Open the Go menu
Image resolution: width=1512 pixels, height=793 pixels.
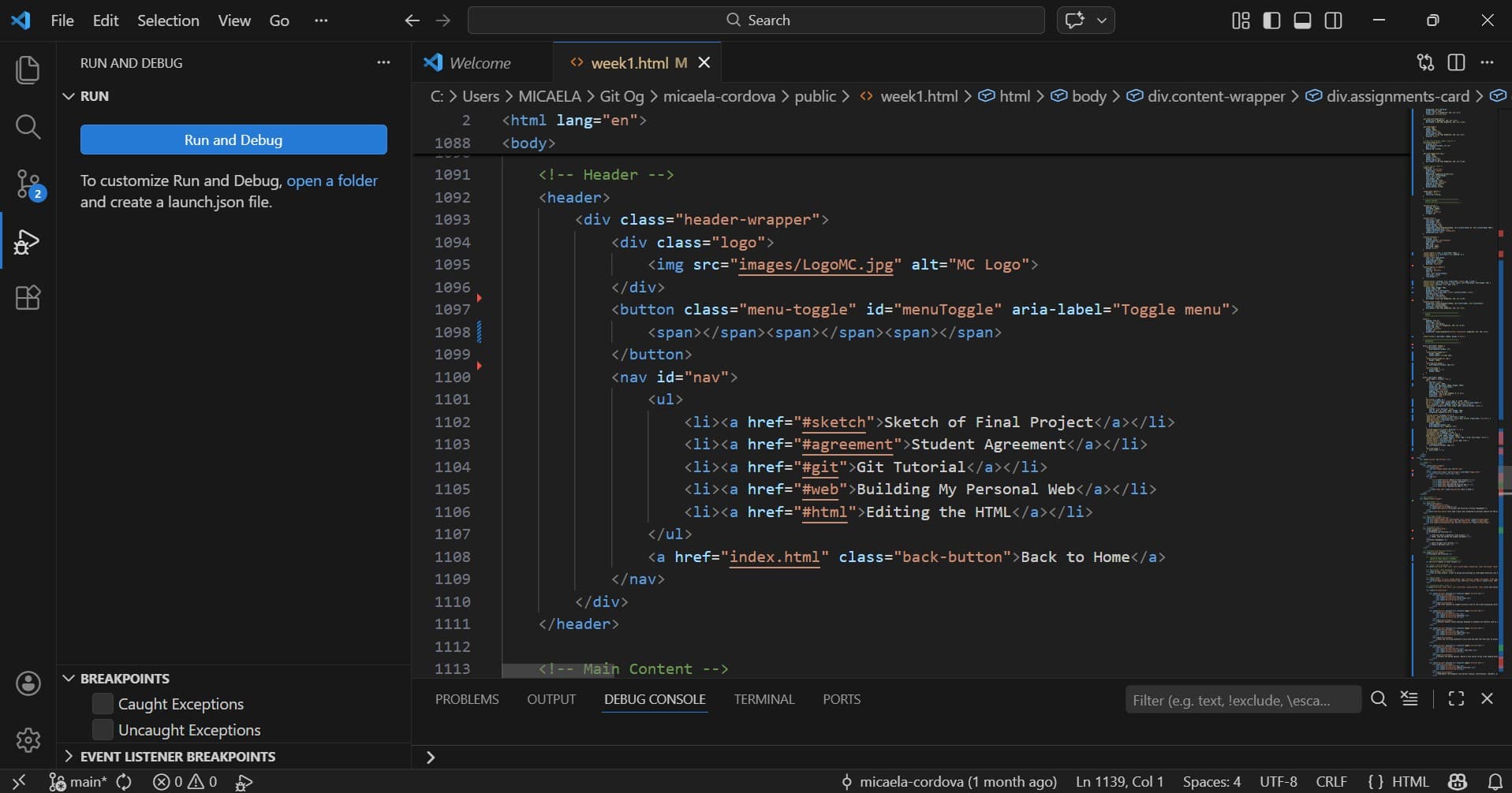click(x=278, y=20)
